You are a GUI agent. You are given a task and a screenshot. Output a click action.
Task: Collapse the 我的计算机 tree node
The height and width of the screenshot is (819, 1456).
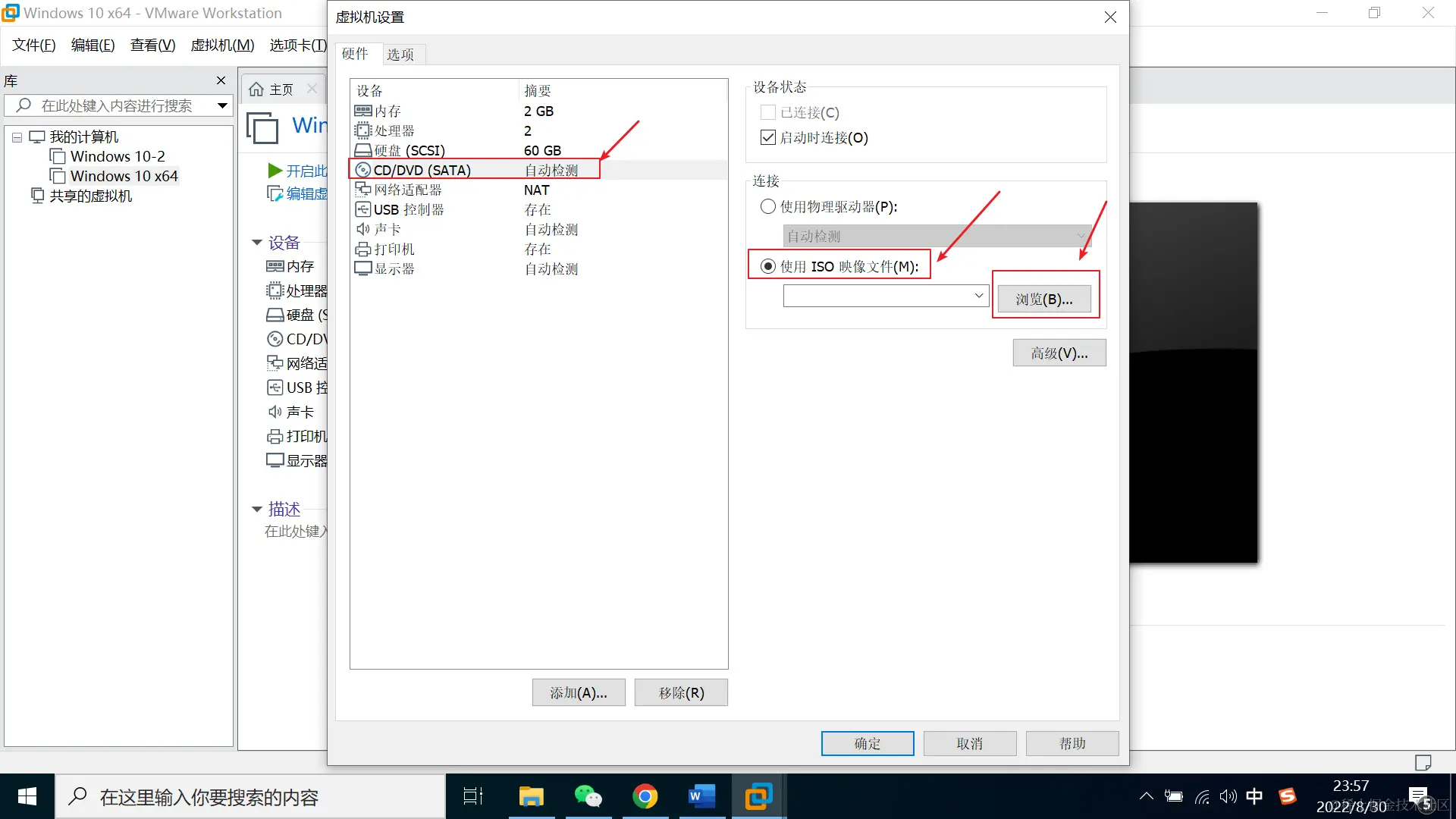click(x=17, y=137)
